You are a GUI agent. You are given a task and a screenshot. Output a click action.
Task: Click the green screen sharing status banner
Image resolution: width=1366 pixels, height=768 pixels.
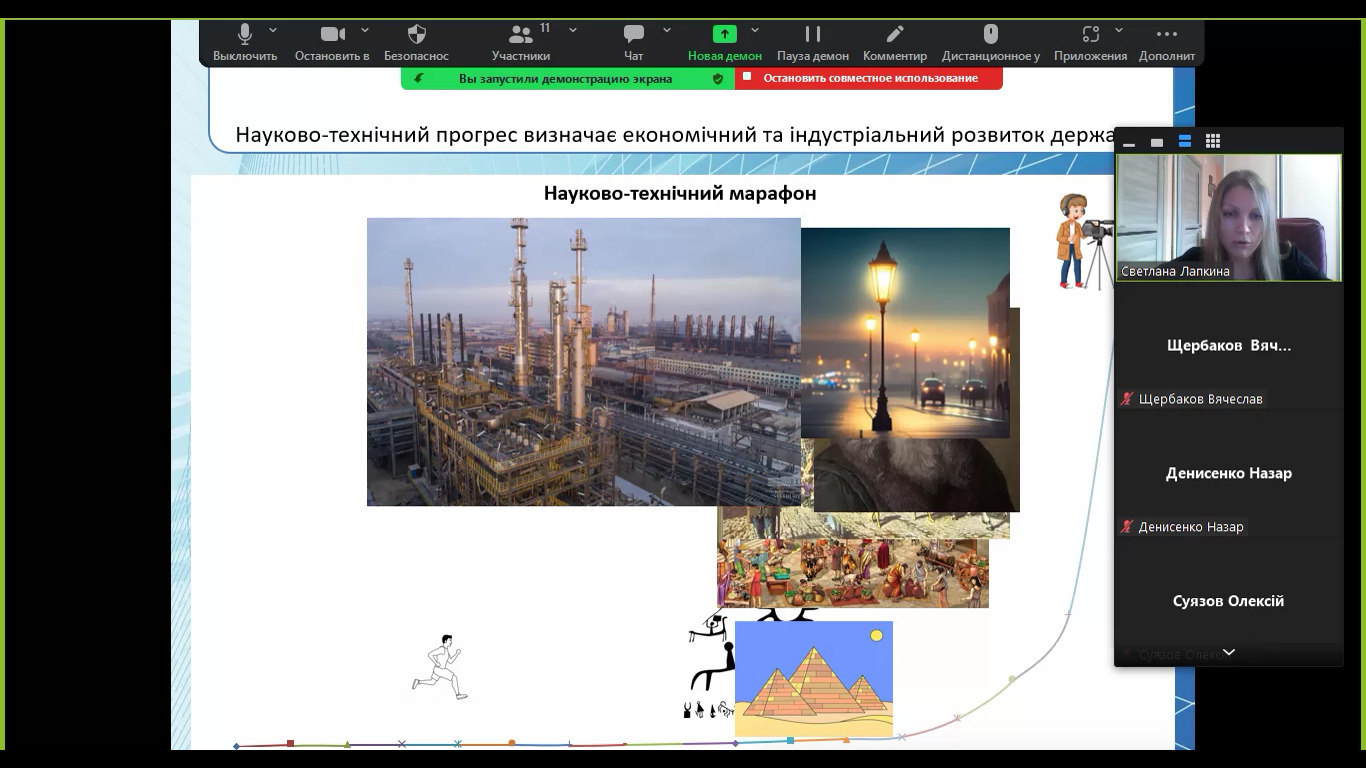pyautogui.click(x=566, y=78)
